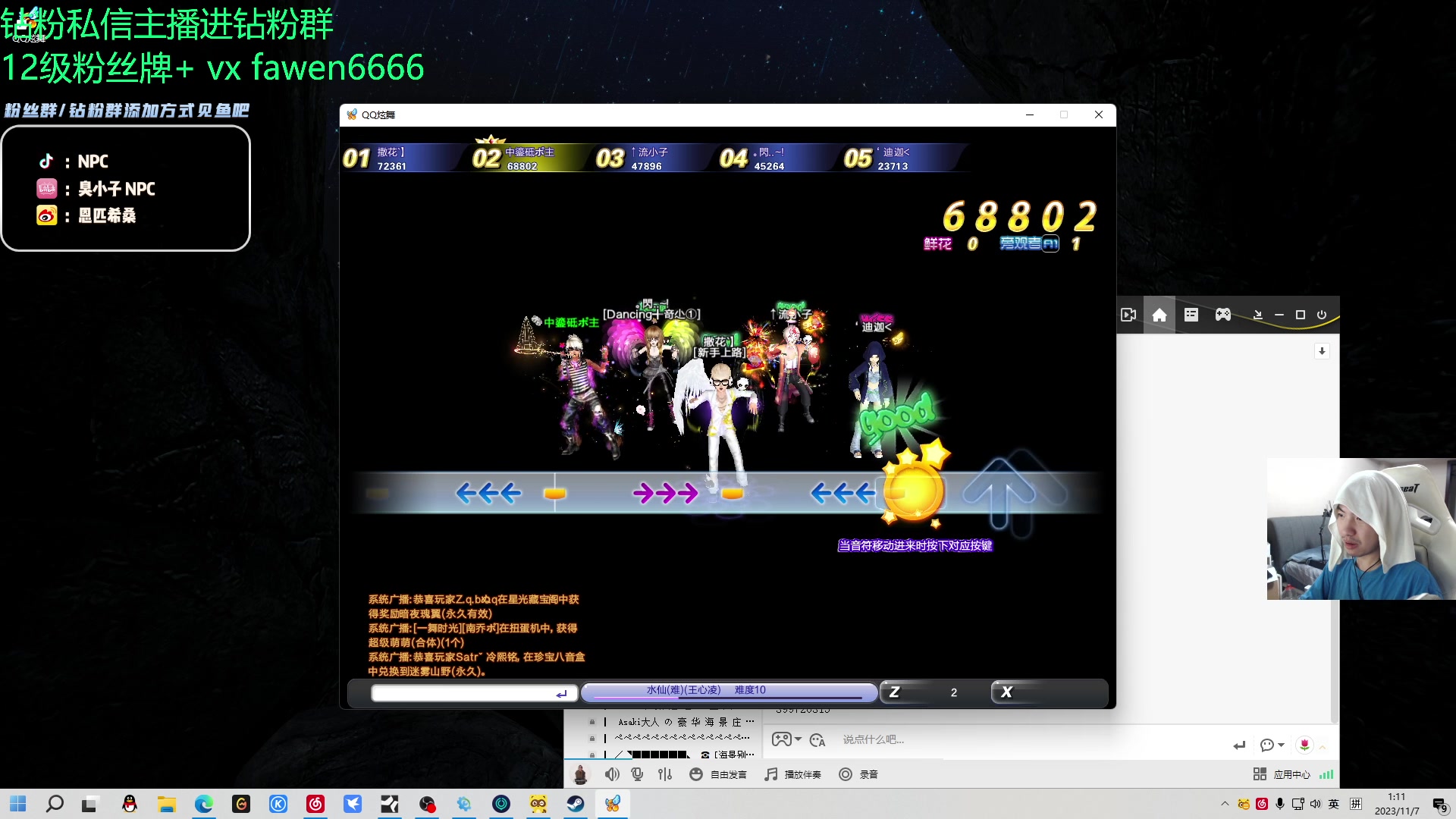Click the microphone icon in the voice toolbar
Screen dimensions: 1456x819
point(637,773)
